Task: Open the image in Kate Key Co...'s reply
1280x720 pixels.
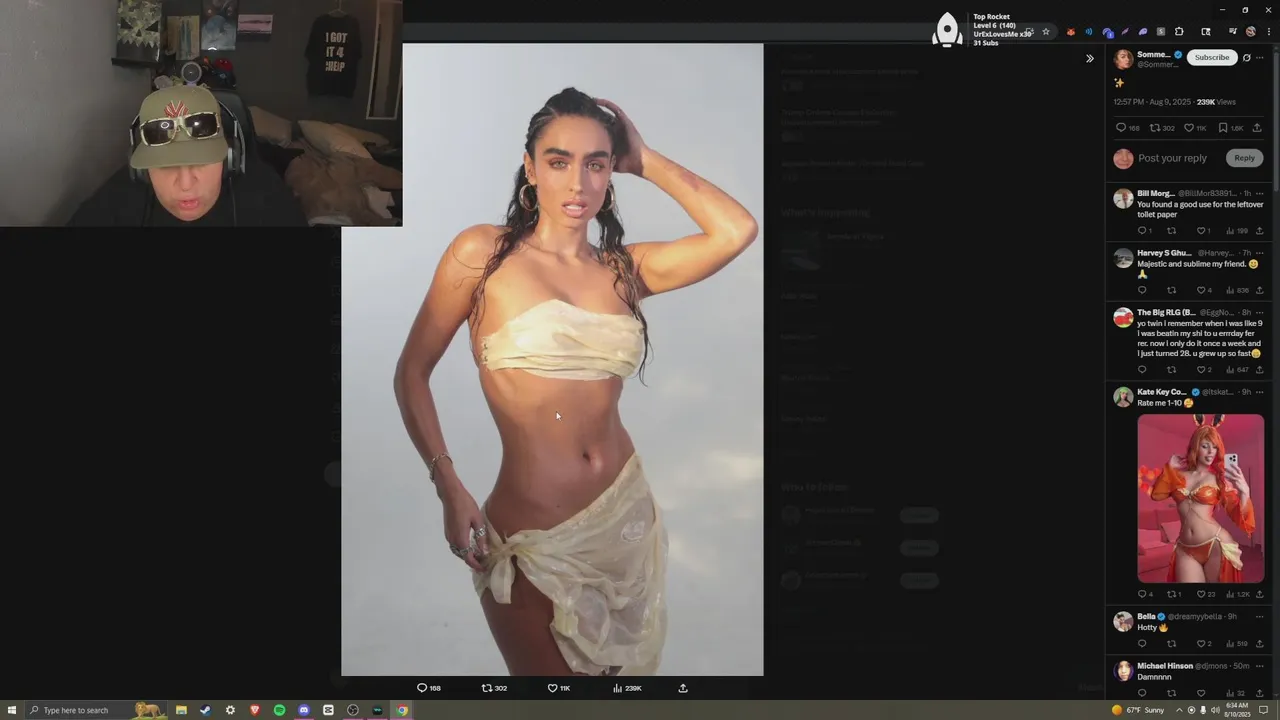Action: pos(1200,498)
